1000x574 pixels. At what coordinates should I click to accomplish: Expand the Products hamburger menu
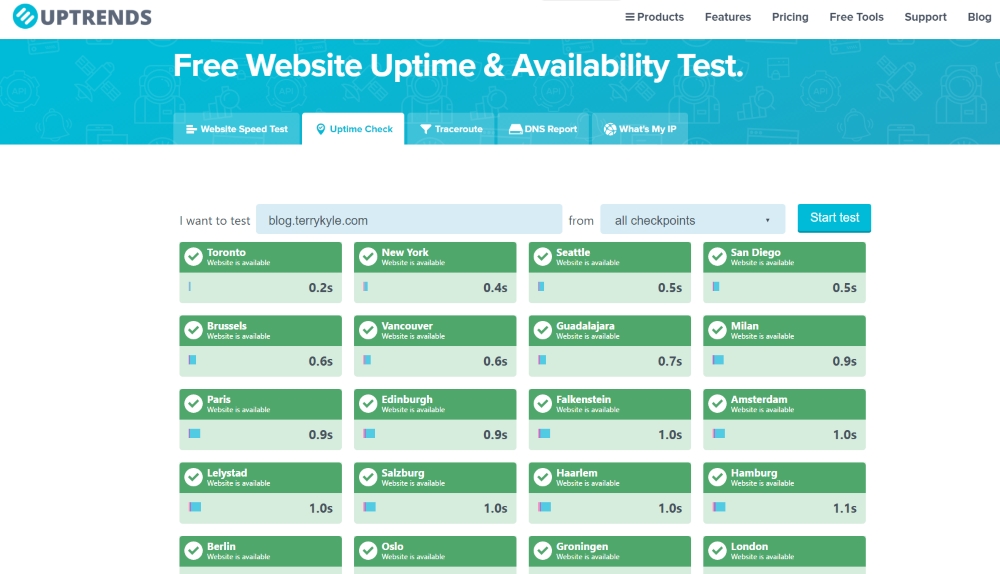click(654, 17)
